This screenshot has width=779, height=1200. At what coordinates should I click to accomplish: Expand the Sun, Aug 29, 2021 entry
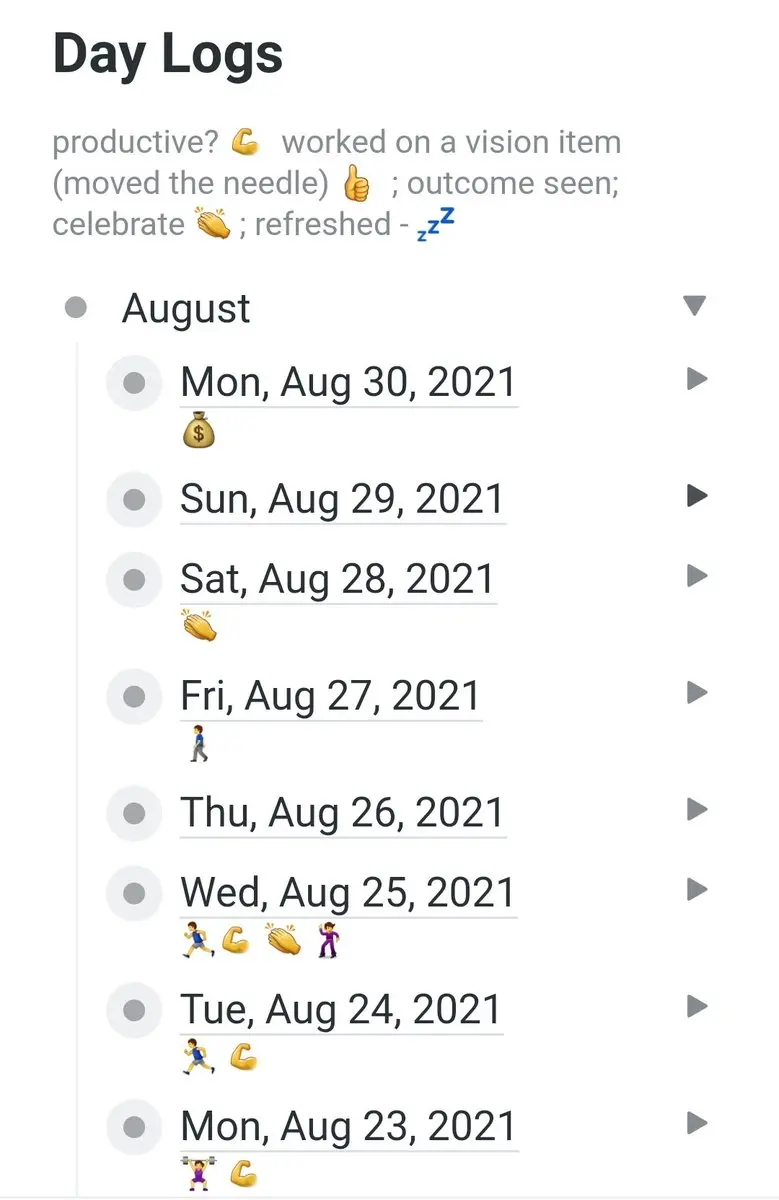697,496
